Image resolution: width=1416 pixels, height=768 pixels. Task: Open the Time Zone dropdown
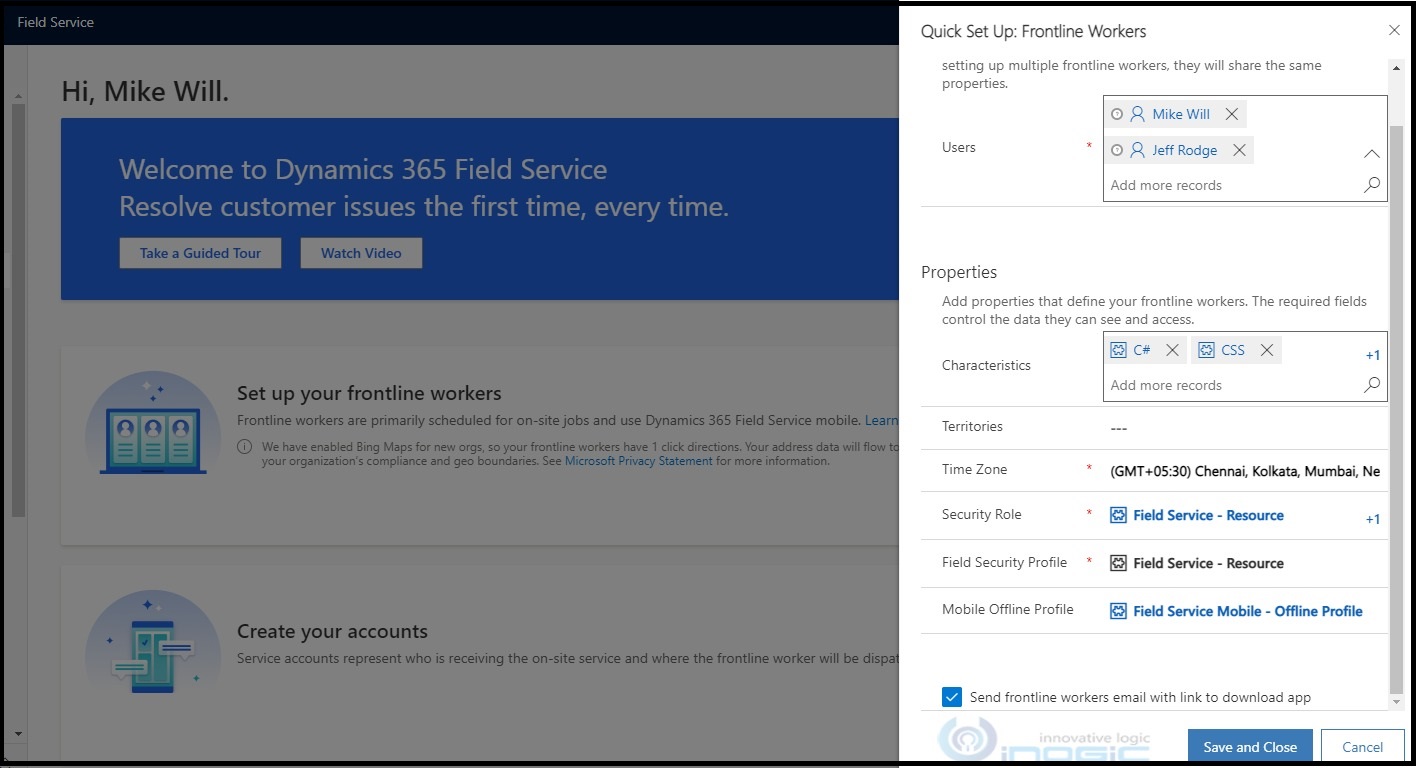1245,471
